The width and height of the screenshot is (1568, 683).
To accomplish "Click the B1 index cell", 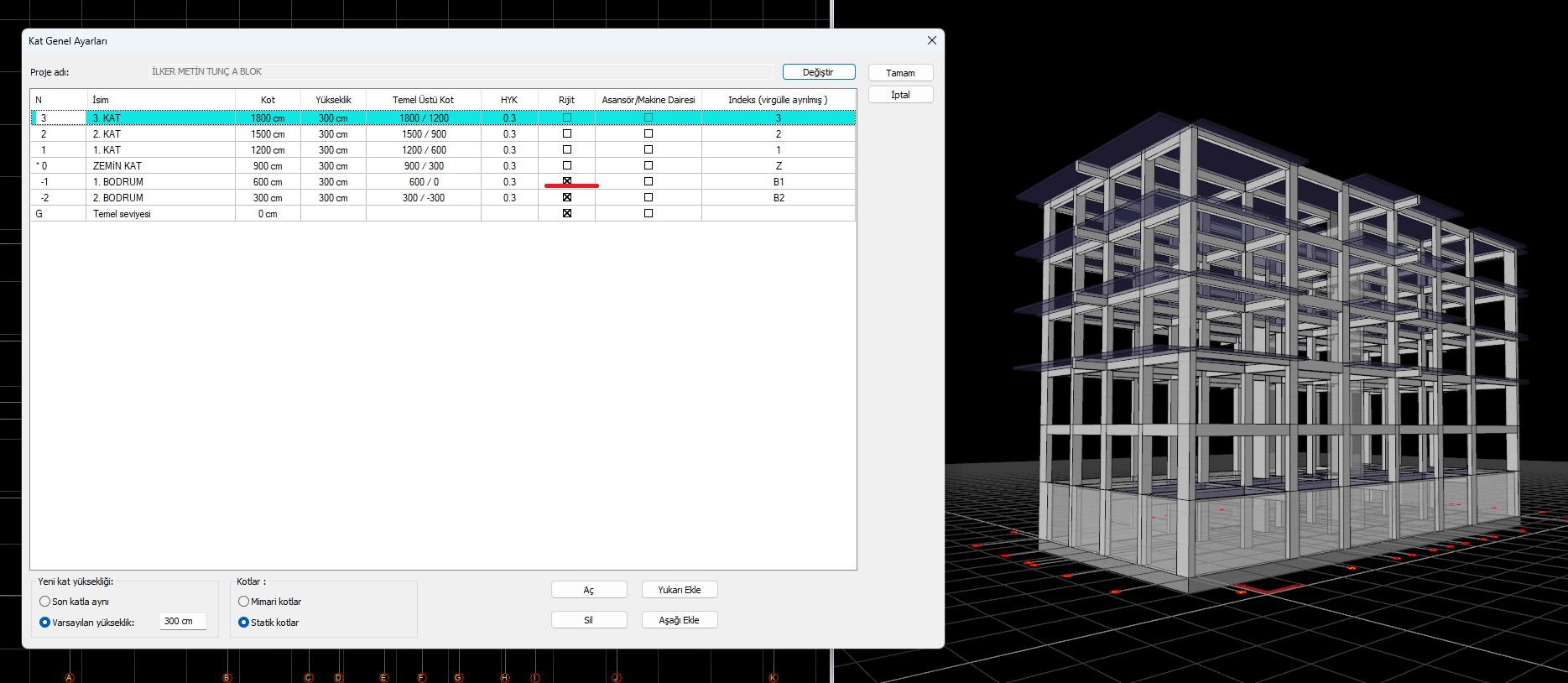I will (779, 182).
